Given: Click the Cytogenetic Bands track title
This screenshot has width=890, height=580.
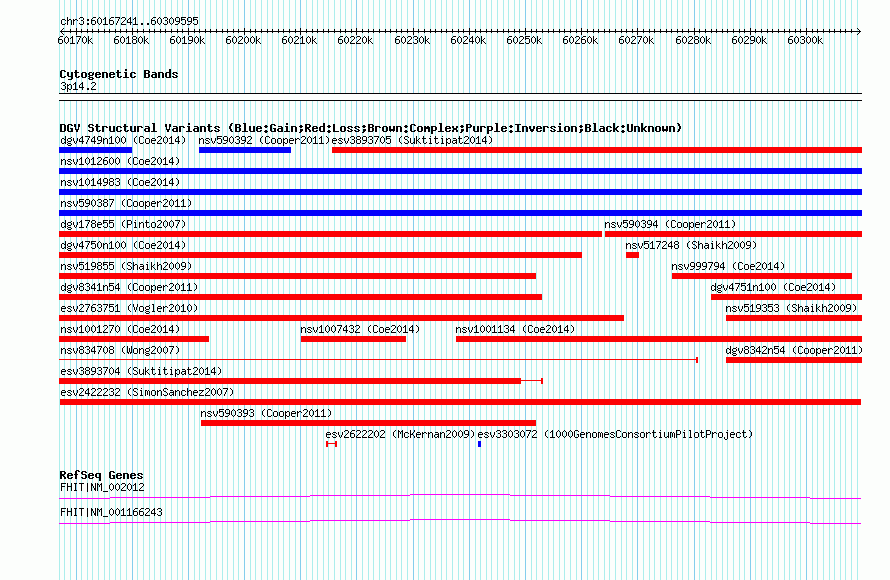Looking at the screenshot, I should [119, 74].
